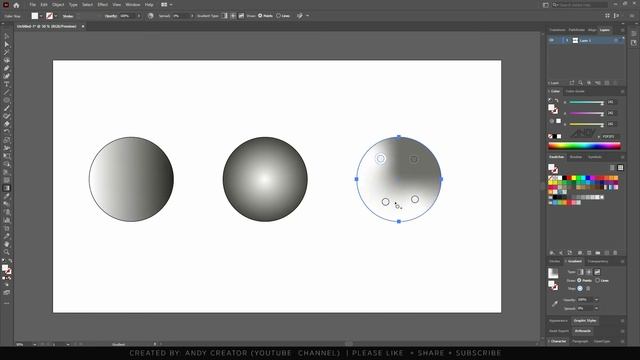Select Linear gradient in the Gradient panel
Viewport: 640px width, 360px height.
click(580, 272)
